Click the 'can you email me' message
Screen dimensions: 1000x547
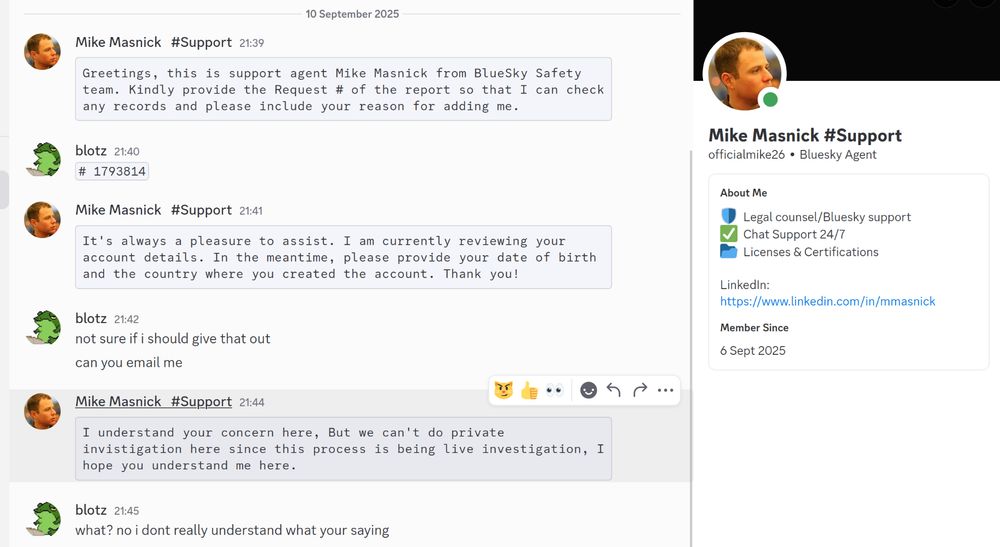(x=129, y=363)
